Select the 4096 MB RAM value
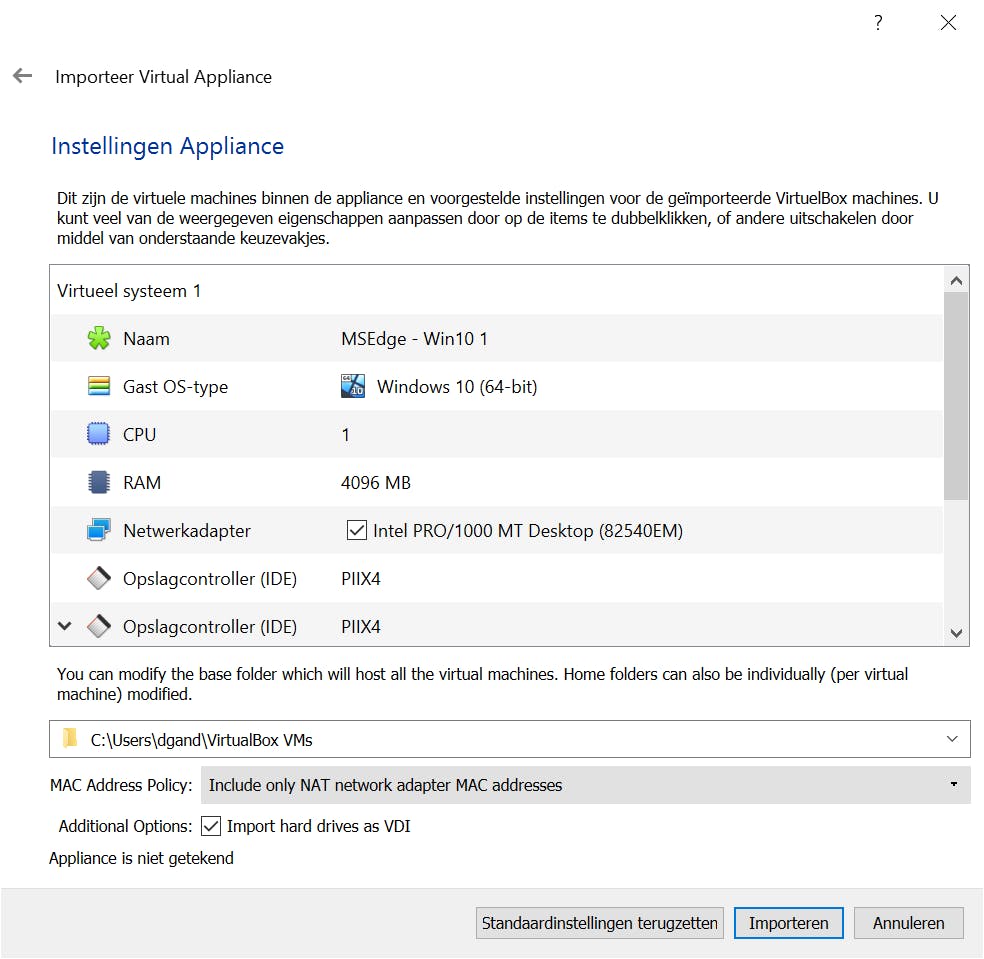 point(375,483)
